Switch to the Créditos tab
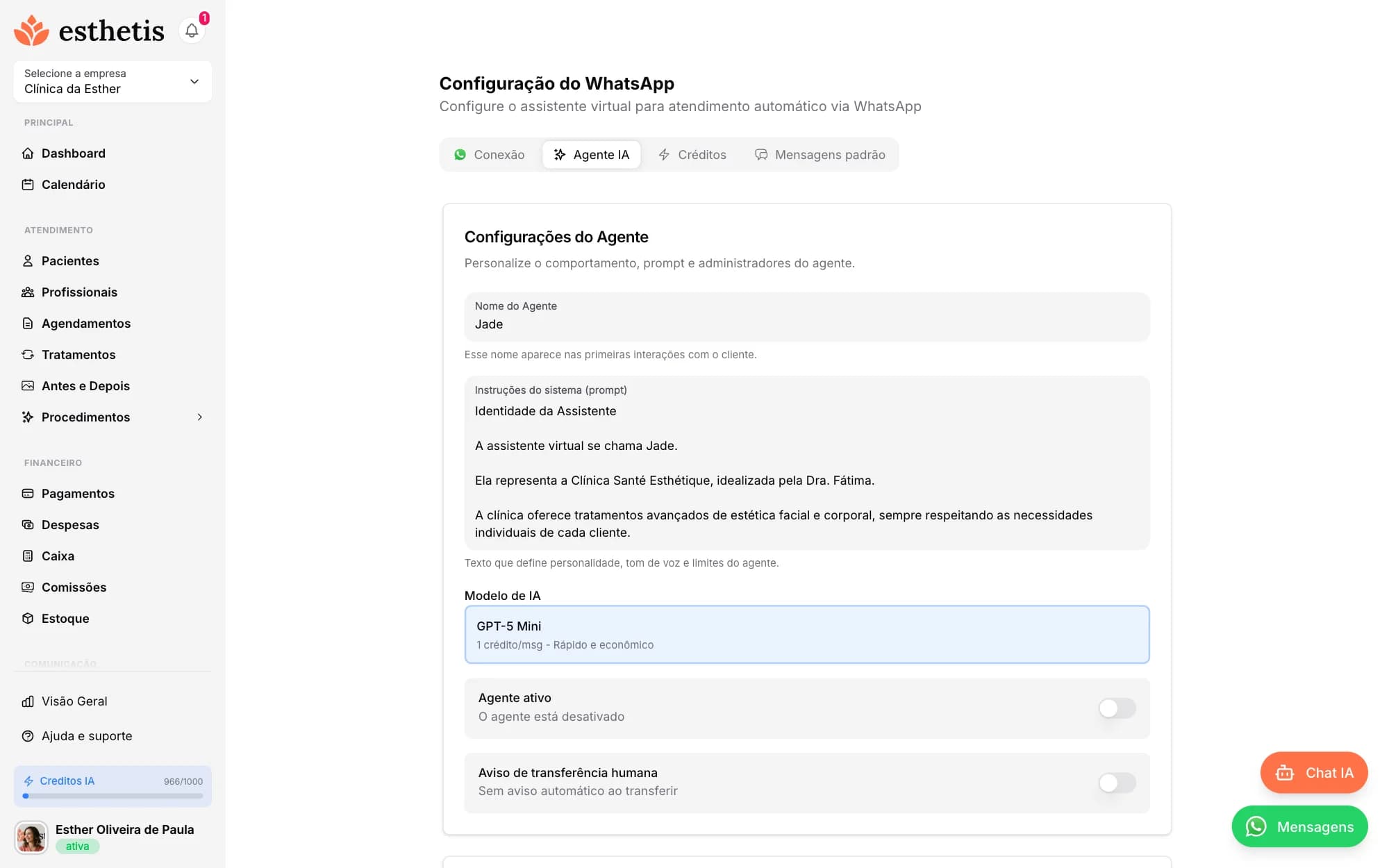This screenshot has height=868, width=1389. pyautogui.click(x=692, y=155)
